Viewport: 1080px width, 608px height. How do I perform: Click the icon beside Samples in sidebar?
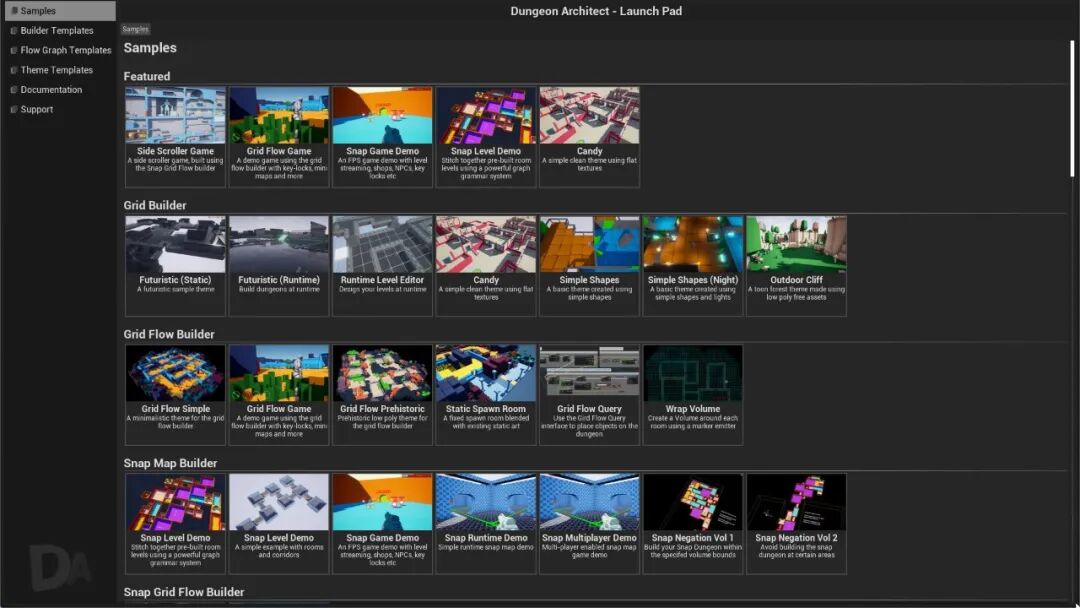tap(14, 11)
